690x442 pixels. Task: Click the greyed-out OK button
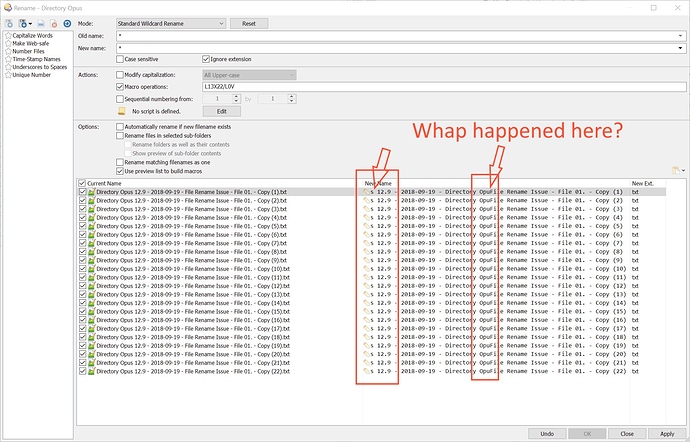pyautogui.click(x=587, y=434)
